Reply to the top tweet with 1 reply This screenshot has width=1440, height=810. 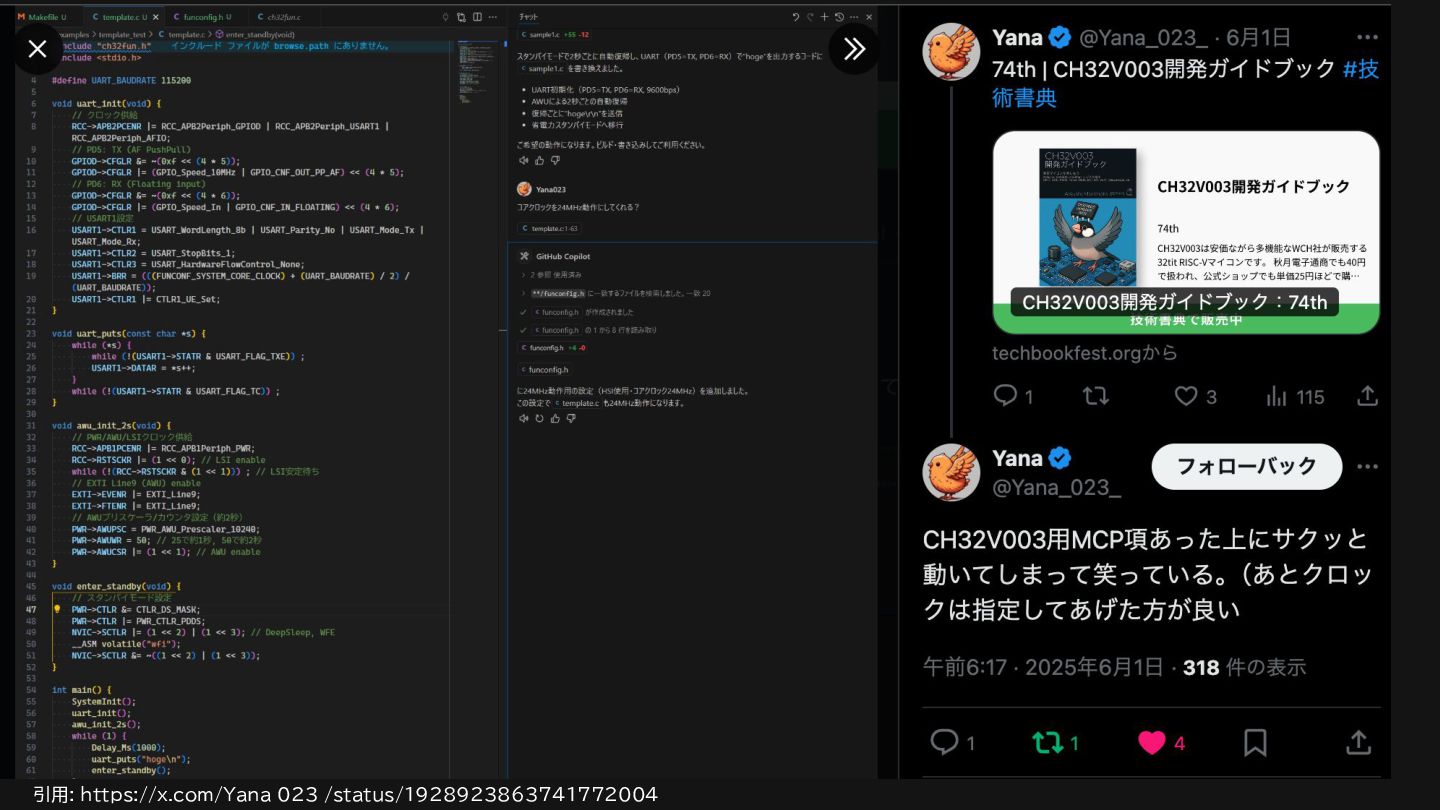pyautogui.click(x=1012, y=396)
